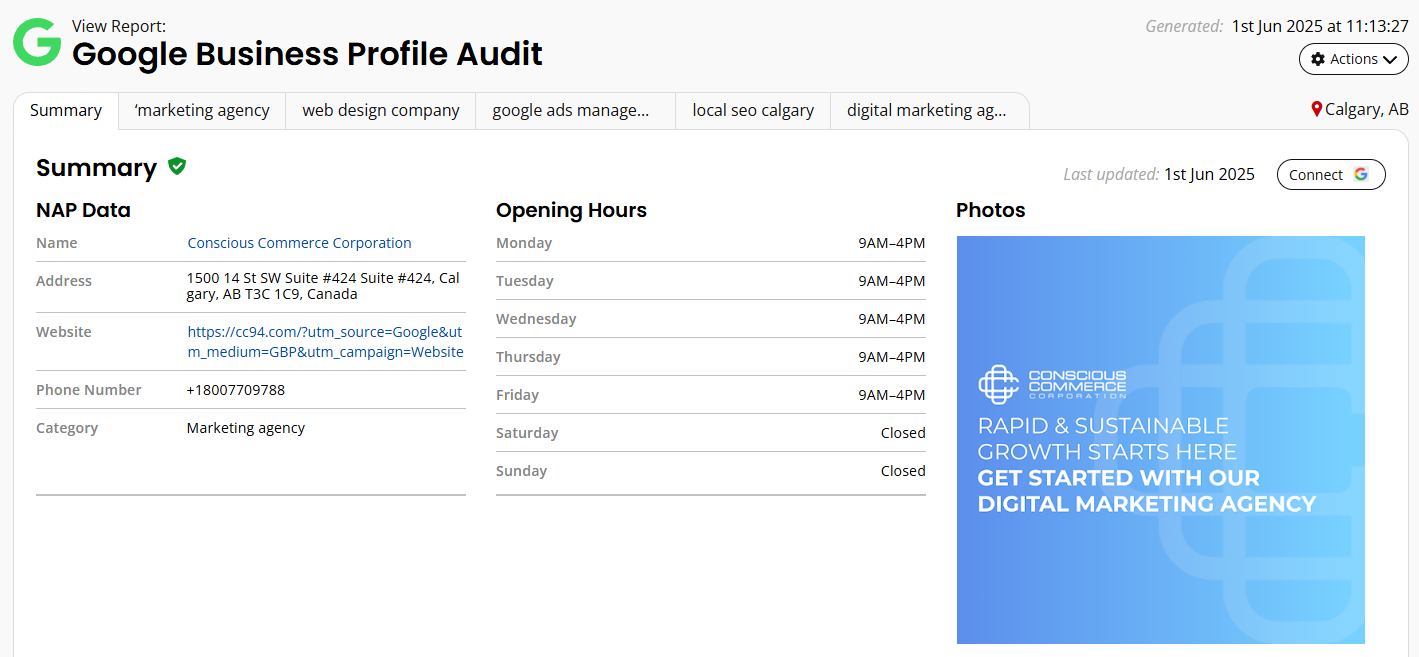Open the web design company tab

pyautogui.click(x=381, y=110)
